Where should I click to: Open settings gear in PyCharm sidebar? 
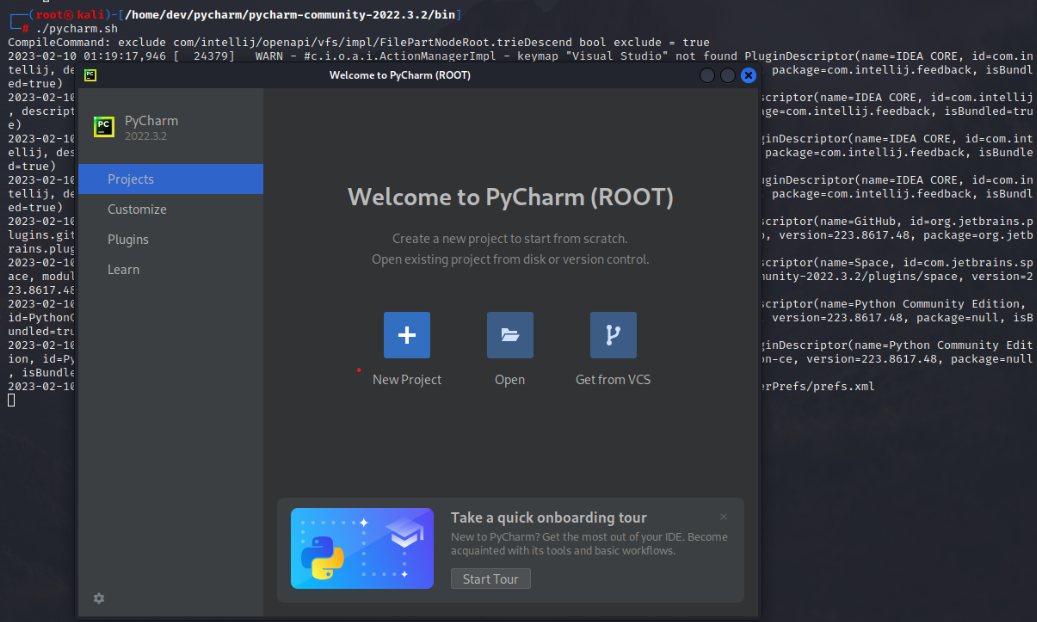pyautogui.click(x=99, y=598)
